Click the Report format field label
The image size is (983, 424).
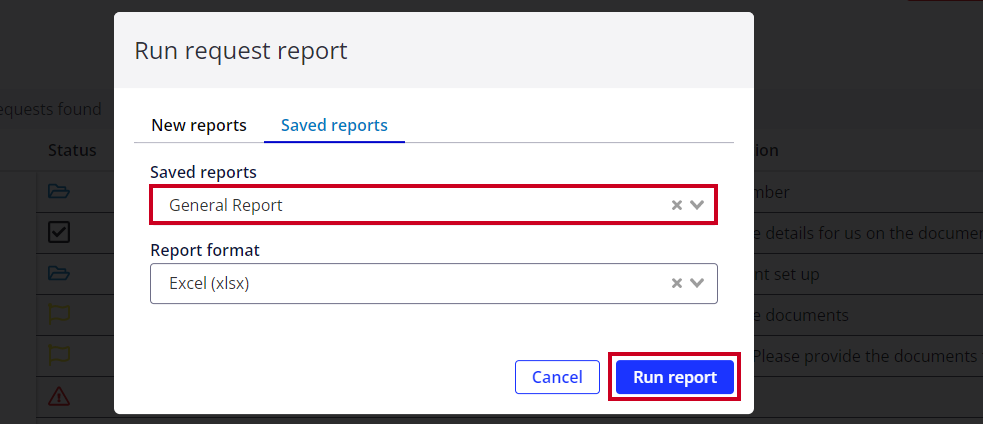point(205,250)
